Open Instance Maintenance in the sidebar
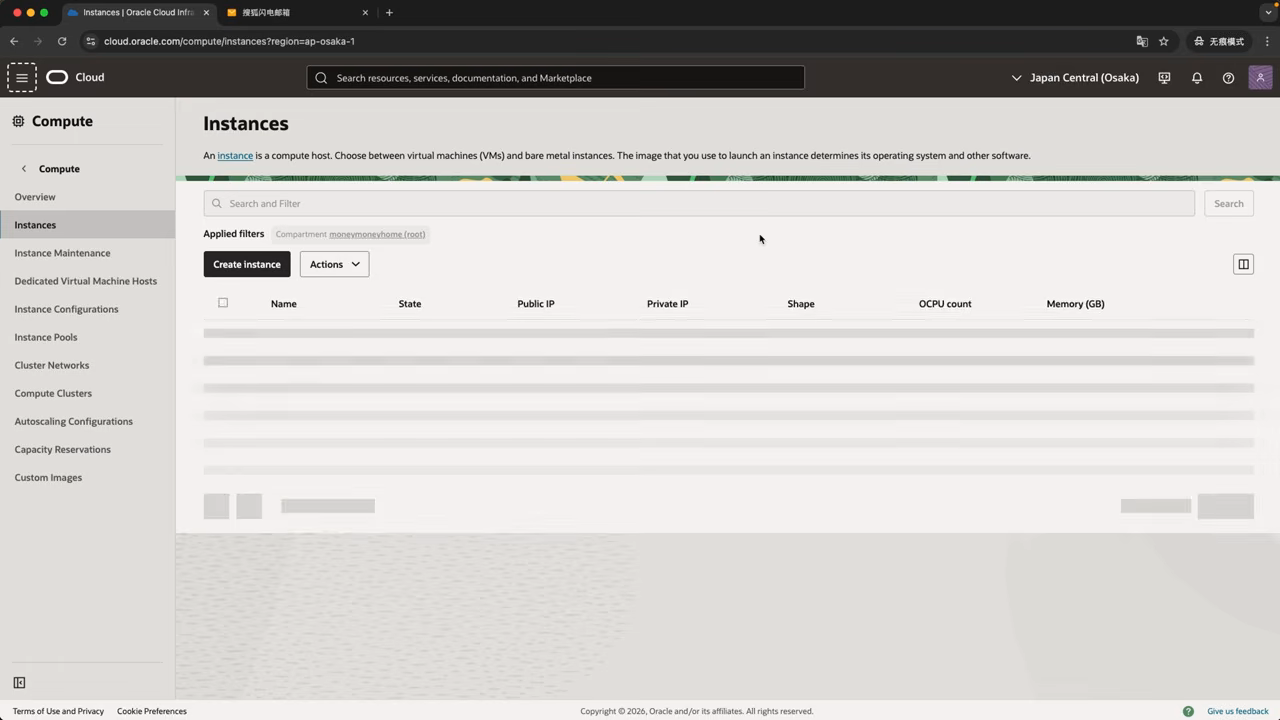This screenshot has height=720, width=1280. [x=62, y=253]
